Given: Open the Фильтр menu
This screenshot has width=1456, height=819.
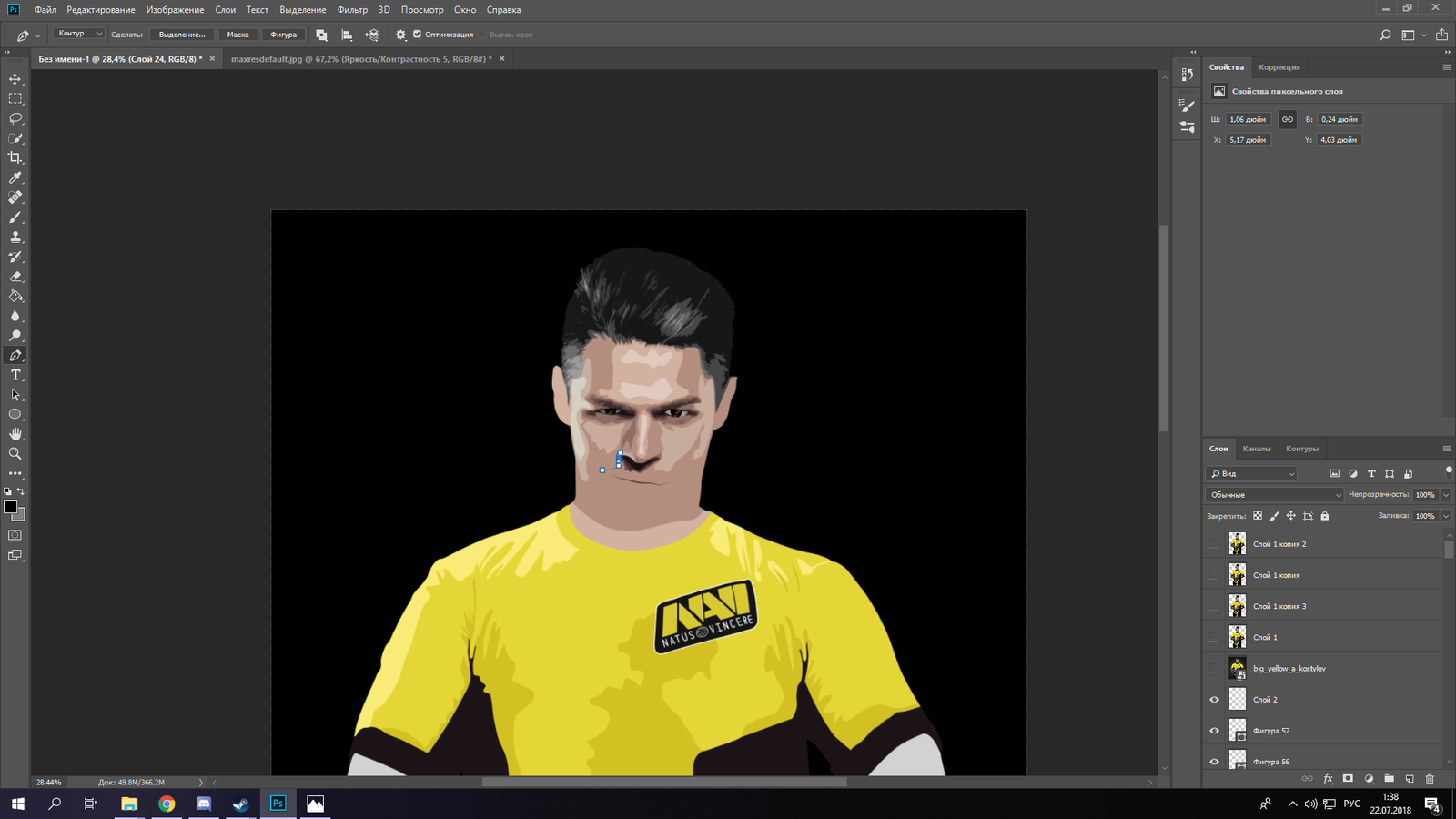Looking at the screenshot, I should click(x=352, y=10).
